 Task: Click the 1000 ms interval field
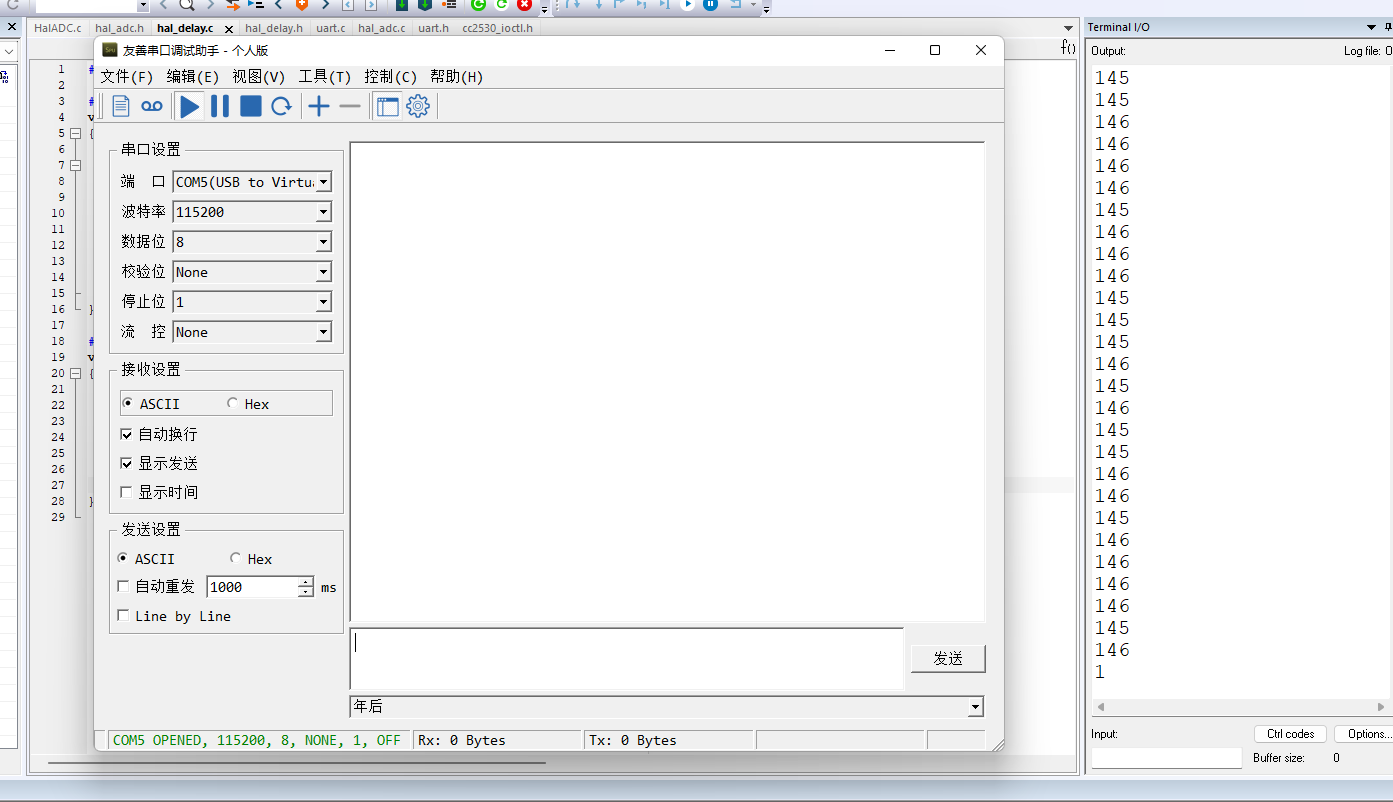[252, 587]
